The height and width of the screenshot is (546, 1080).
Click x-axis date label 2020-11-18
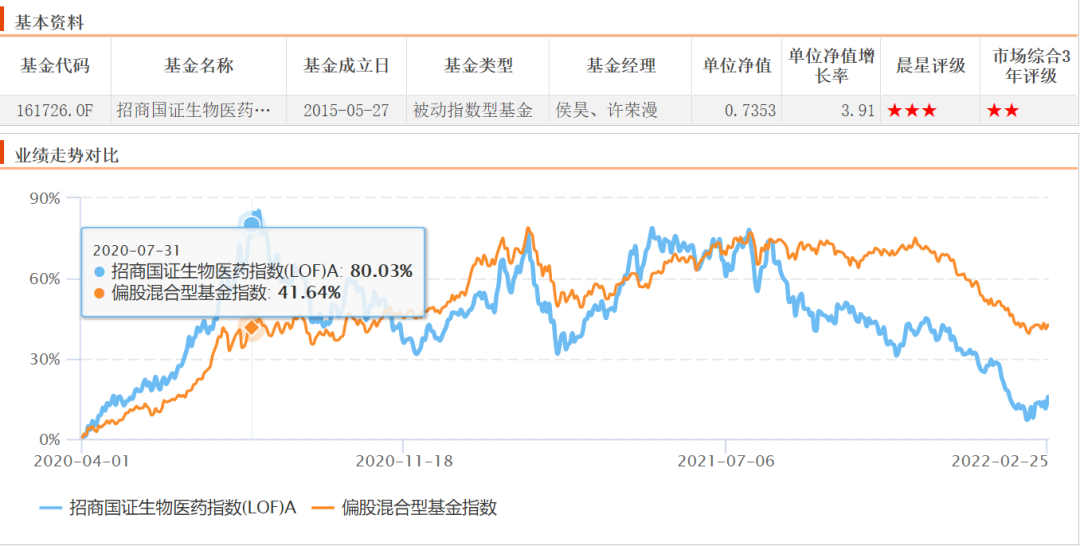[x=404, y=461]
